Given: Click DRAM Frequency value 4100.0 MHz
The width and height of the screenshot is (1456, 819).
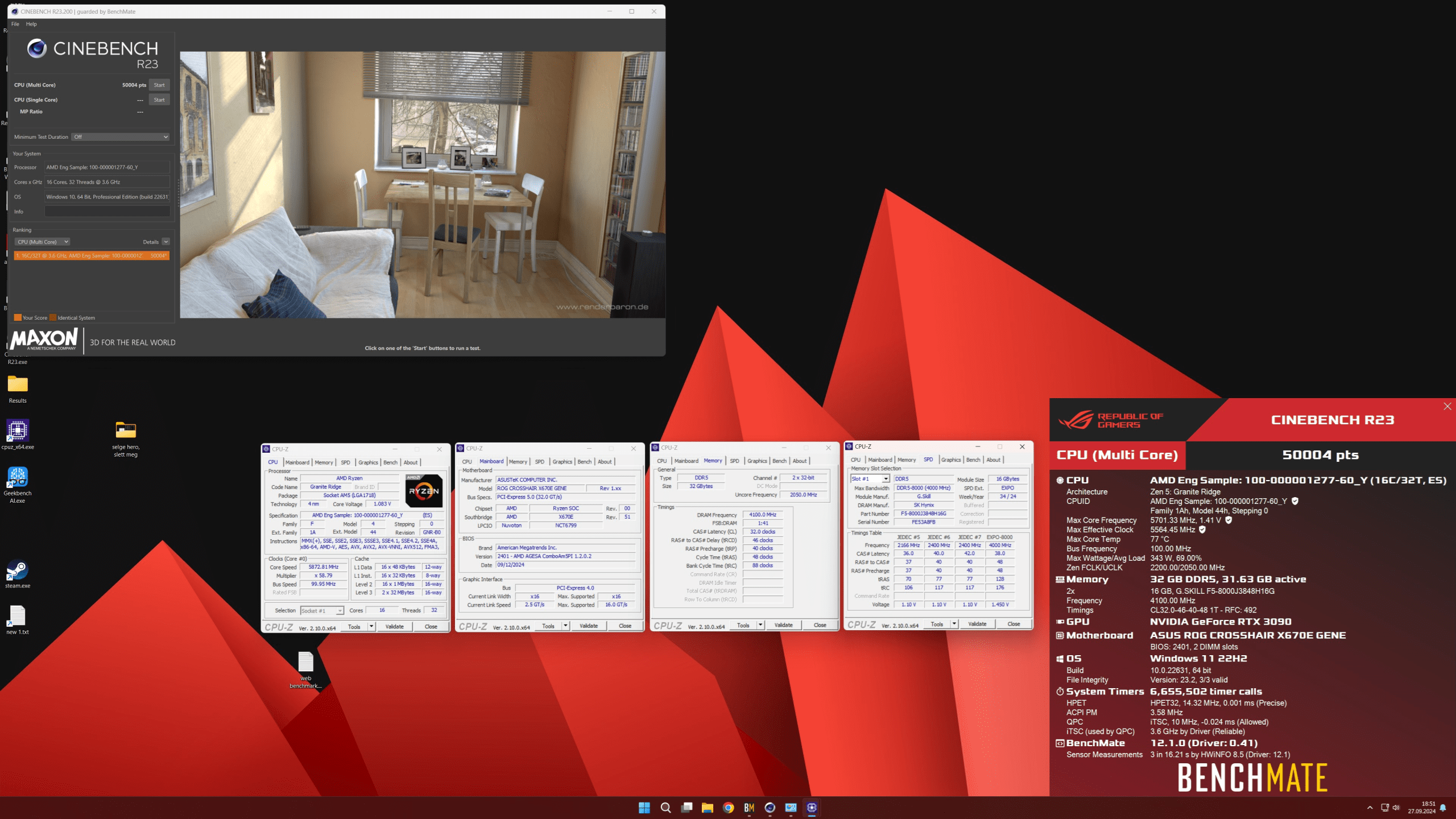Looking at the screenshot, I should [x=763, y=515].
